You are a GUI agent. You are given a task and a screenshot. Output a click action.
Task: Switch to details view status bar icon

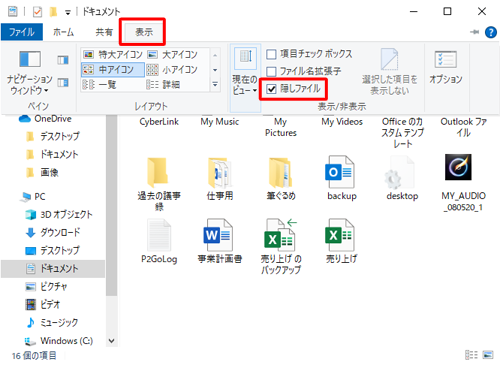coord(471,355)
